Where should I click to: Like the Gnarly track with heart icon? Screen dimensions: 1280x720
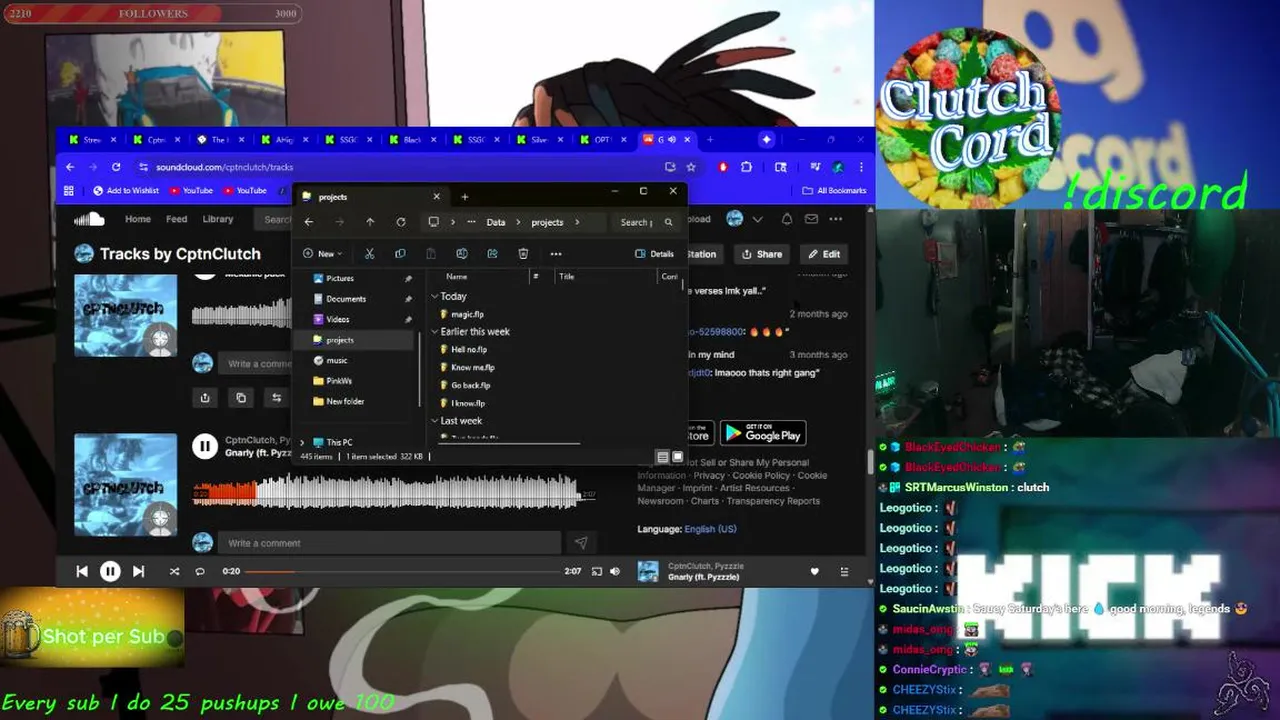pos(814,572)
